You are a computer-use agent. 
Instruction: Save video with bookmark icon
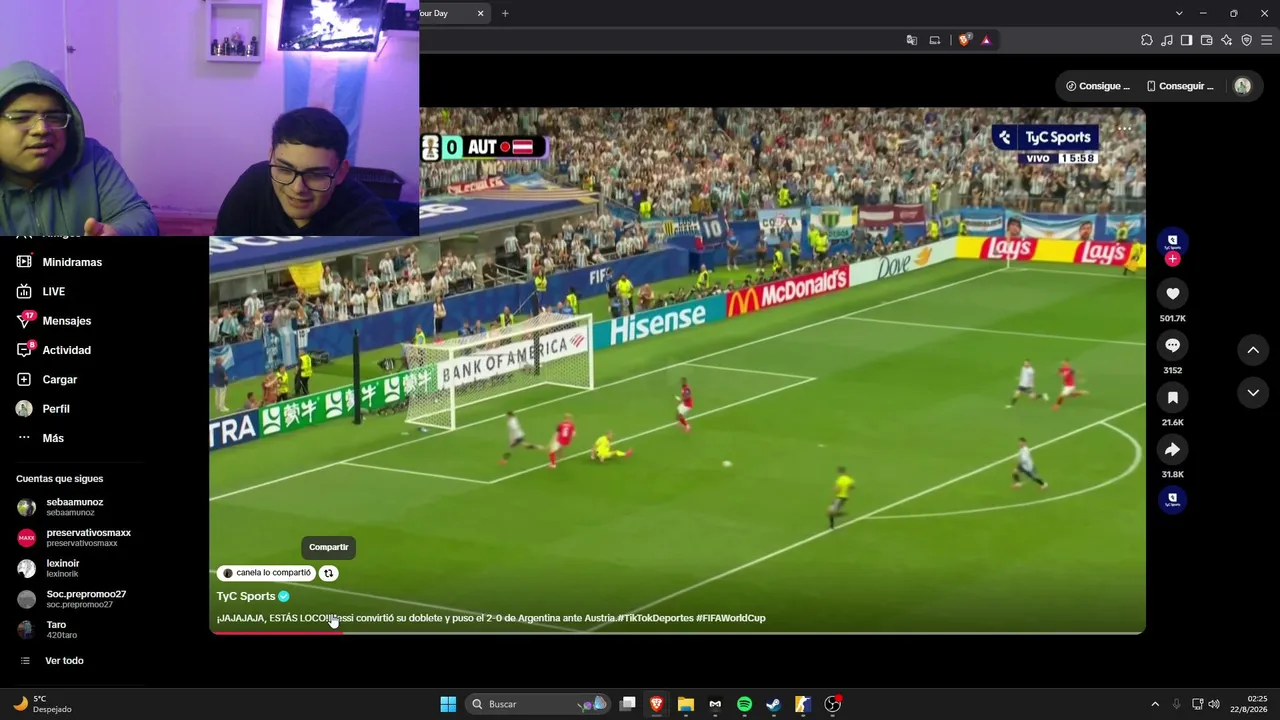coord(1173,397)
